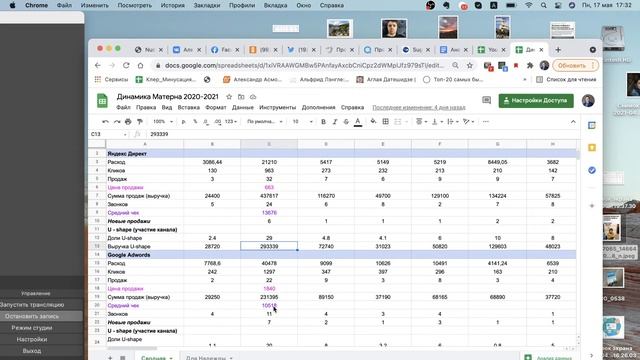Open the font size 10 dropdown
This screenshot has width=640, height=360.
tap(302, 122)
